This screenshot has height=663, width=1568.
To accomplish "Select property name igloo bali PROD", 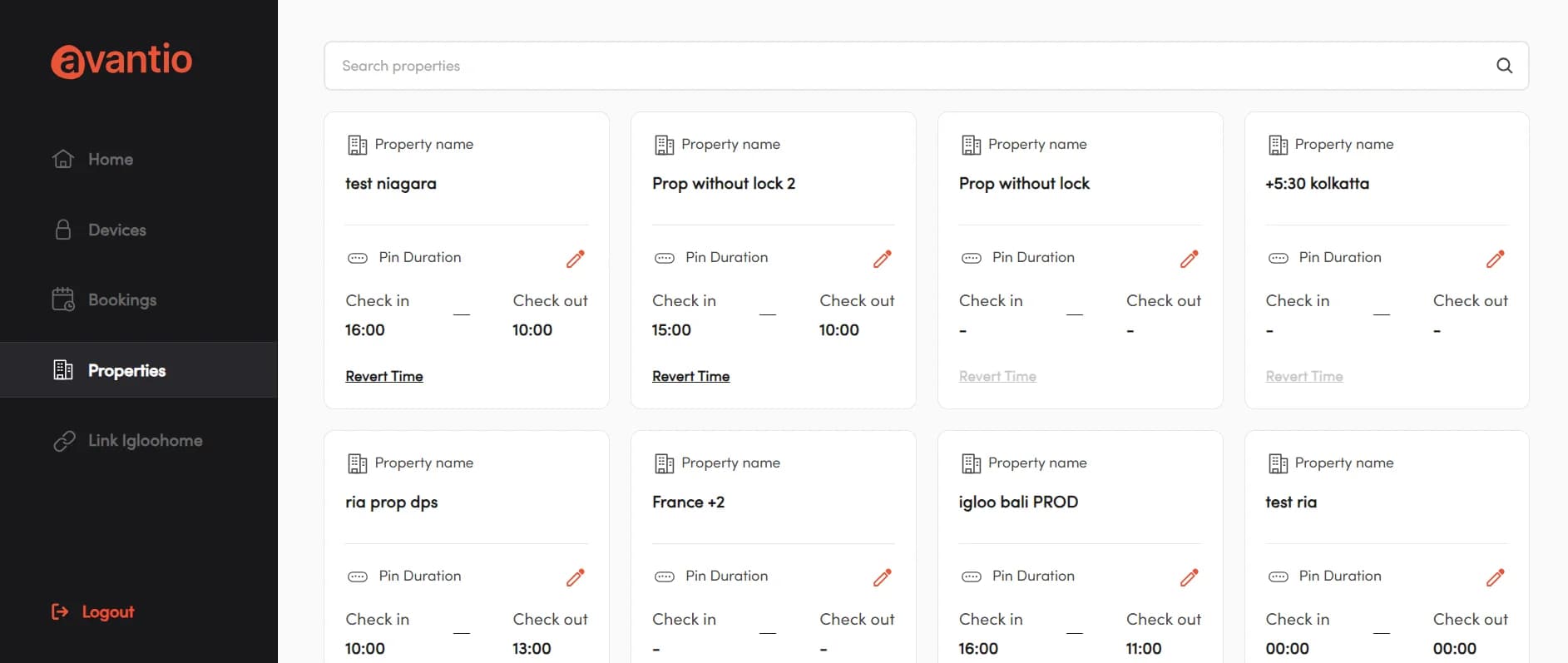I will click(1018, 502).
